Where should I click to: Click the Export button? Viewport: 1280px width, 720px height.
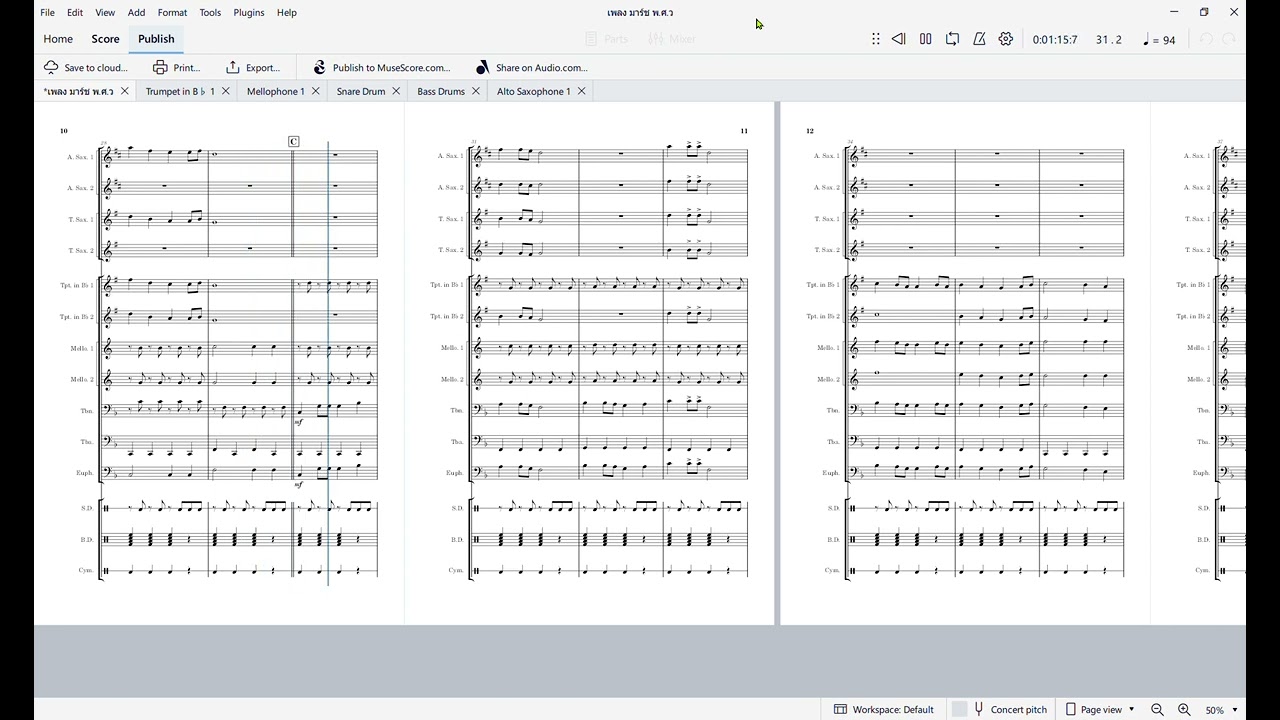click(253, 67)
